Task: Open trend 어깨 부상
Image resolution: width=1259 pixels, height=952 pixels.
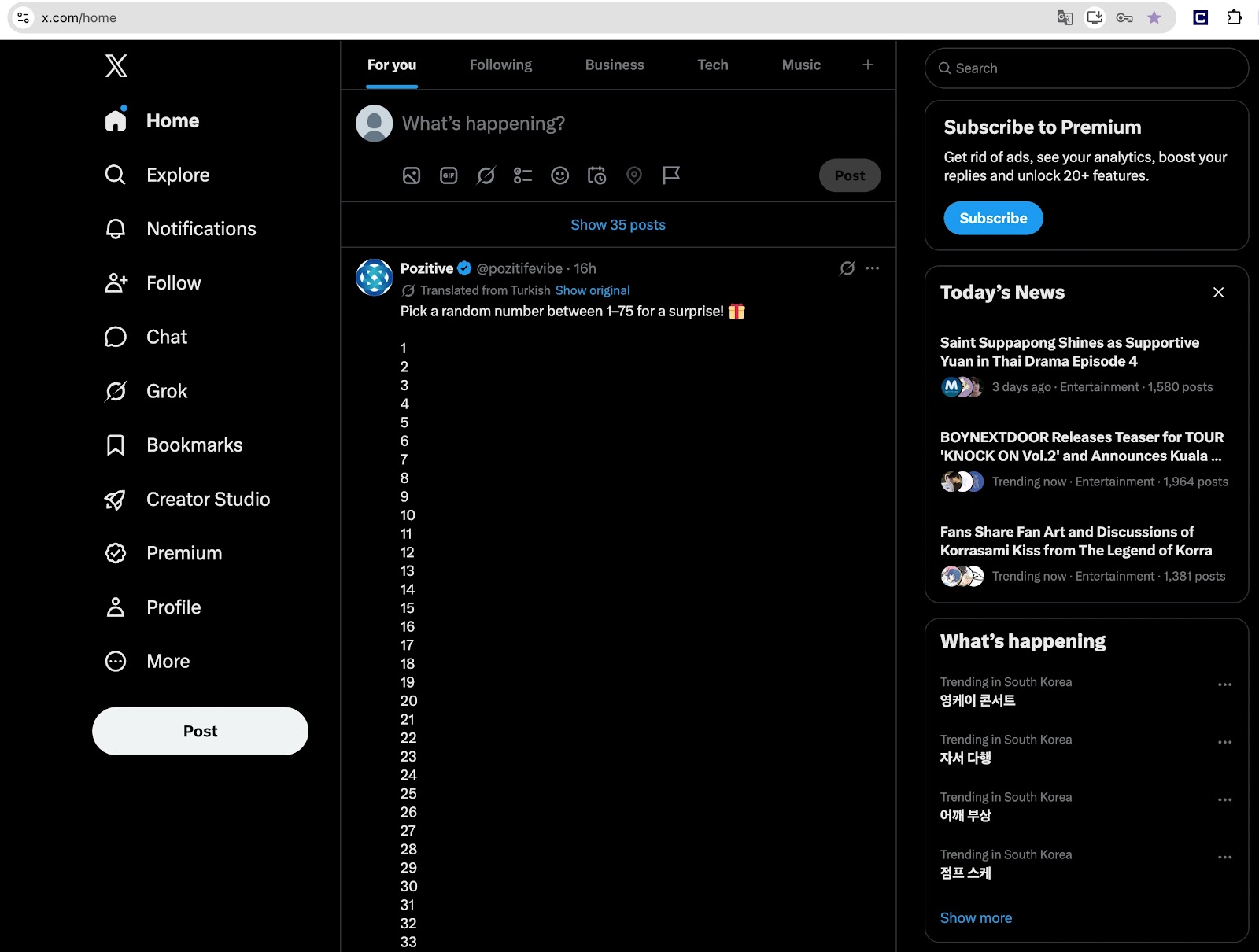Action: (965, 815)
